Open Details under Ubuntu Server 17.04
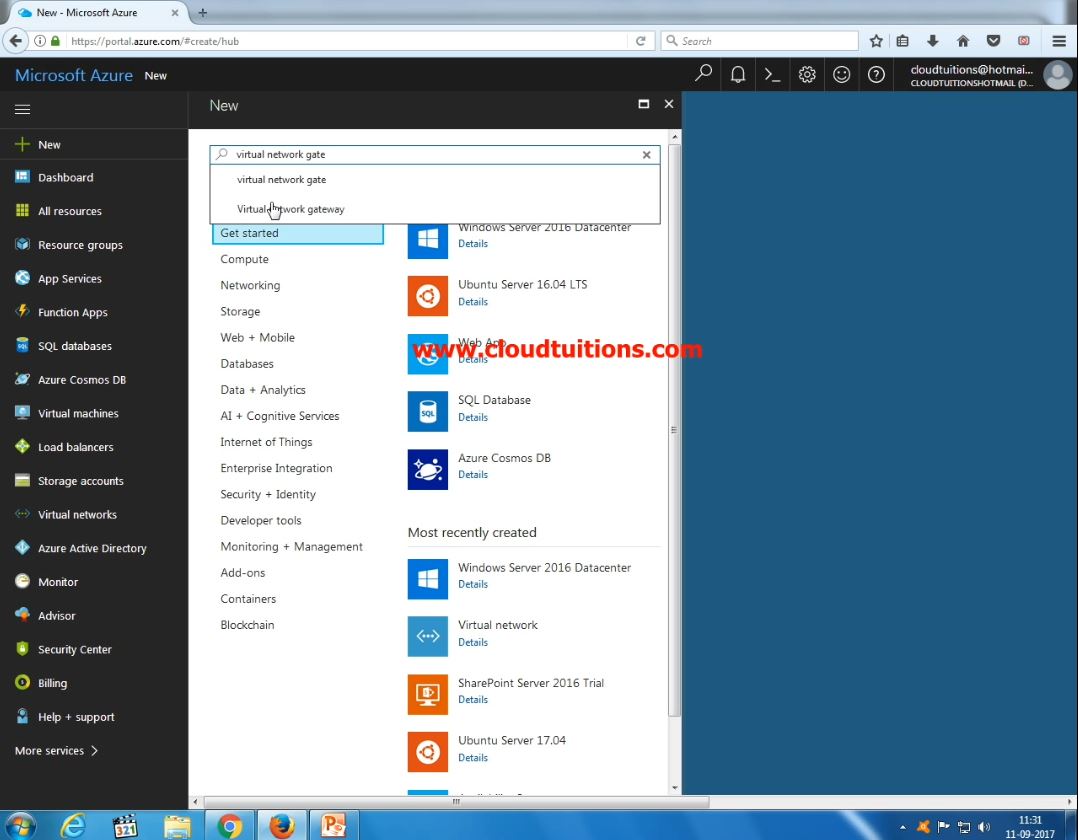This screenshot has height=840, width=1078. point(473,758)
